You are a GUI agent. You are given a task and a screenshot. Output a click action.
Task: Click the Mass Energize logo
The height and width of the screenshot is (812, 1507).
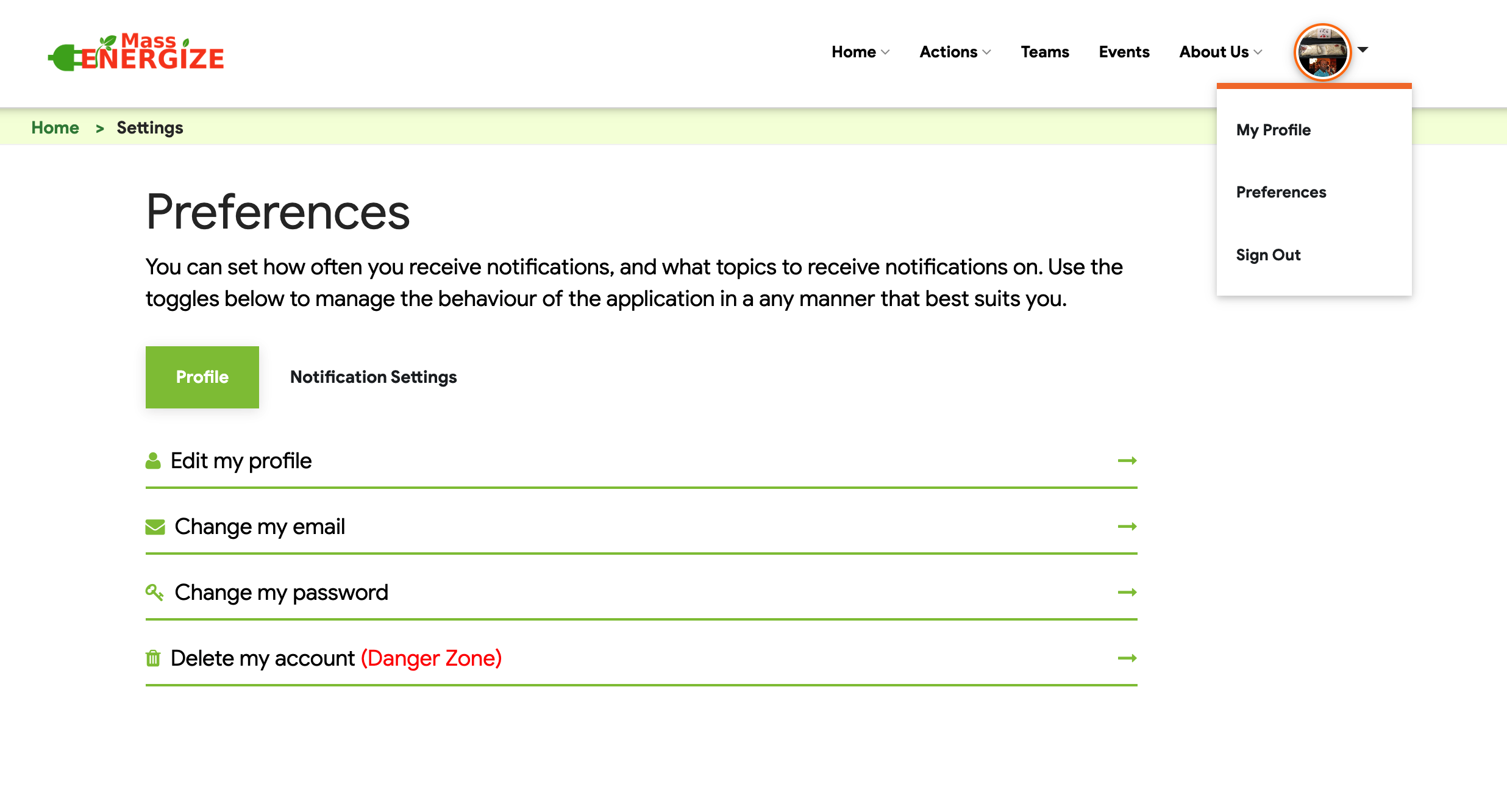click(x=135, y=53)
